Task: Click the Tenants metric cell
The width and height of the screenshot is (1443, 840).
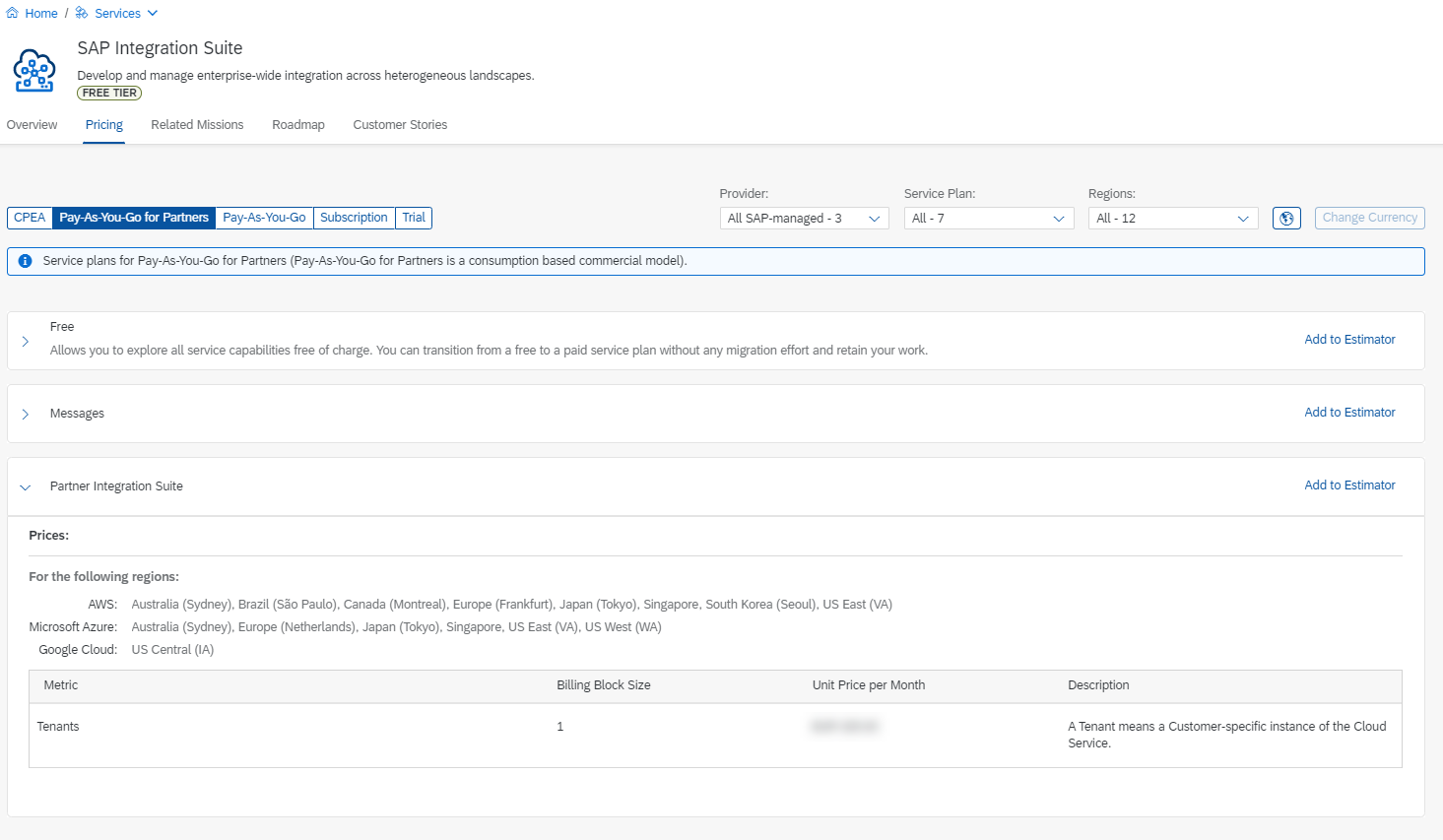Action: point(58,727)
